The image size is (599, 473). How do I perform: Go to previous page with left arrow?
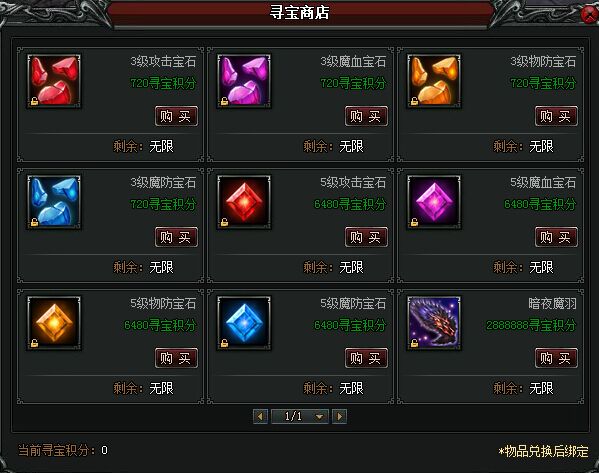[x=261, y=416]
